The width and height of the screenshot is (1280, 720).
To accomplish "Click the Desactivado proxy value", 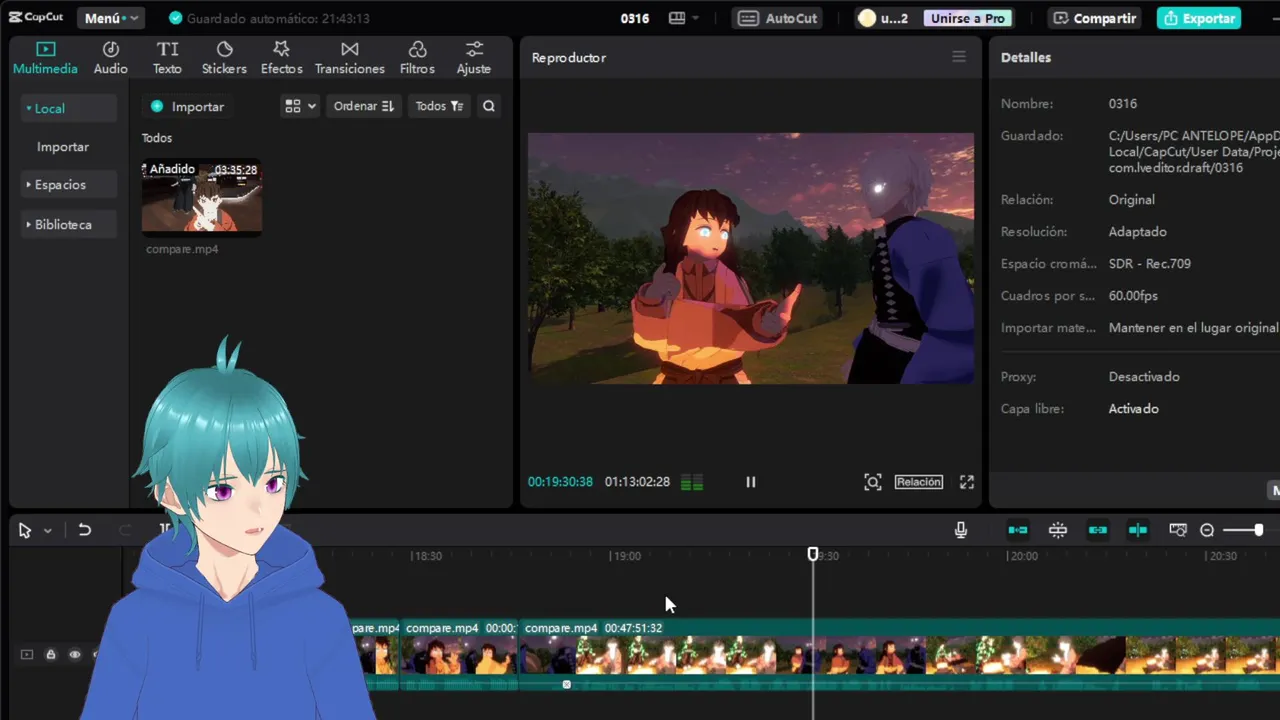I will click(1144, 377).
